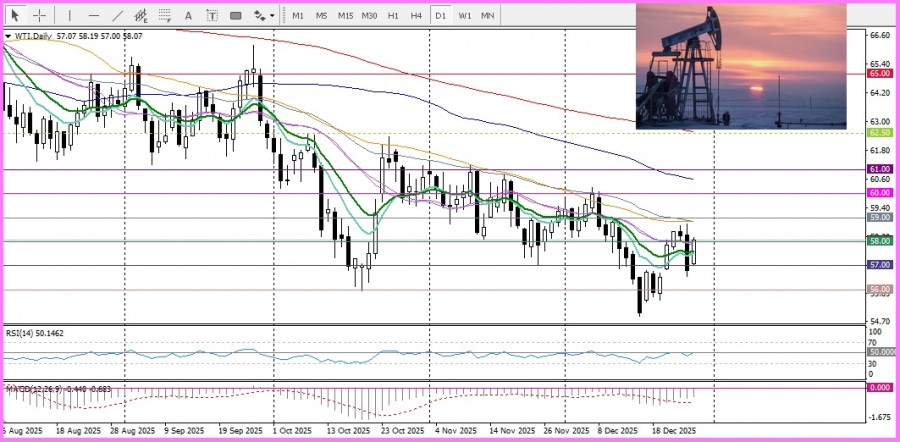
Task: Open the arrows/shapes dropdown
Action: tap(263, 16)
